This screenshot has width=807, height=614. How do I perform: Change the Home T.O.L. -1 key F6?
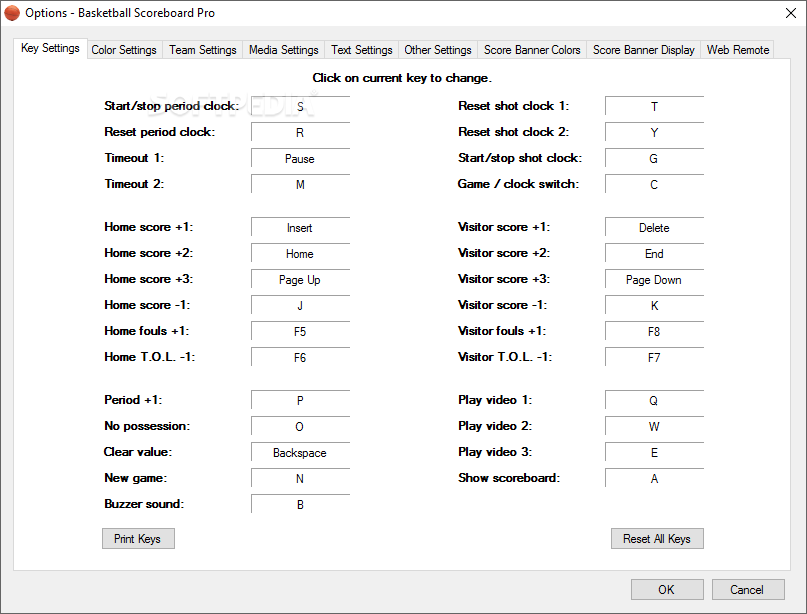tap(301, 357)
